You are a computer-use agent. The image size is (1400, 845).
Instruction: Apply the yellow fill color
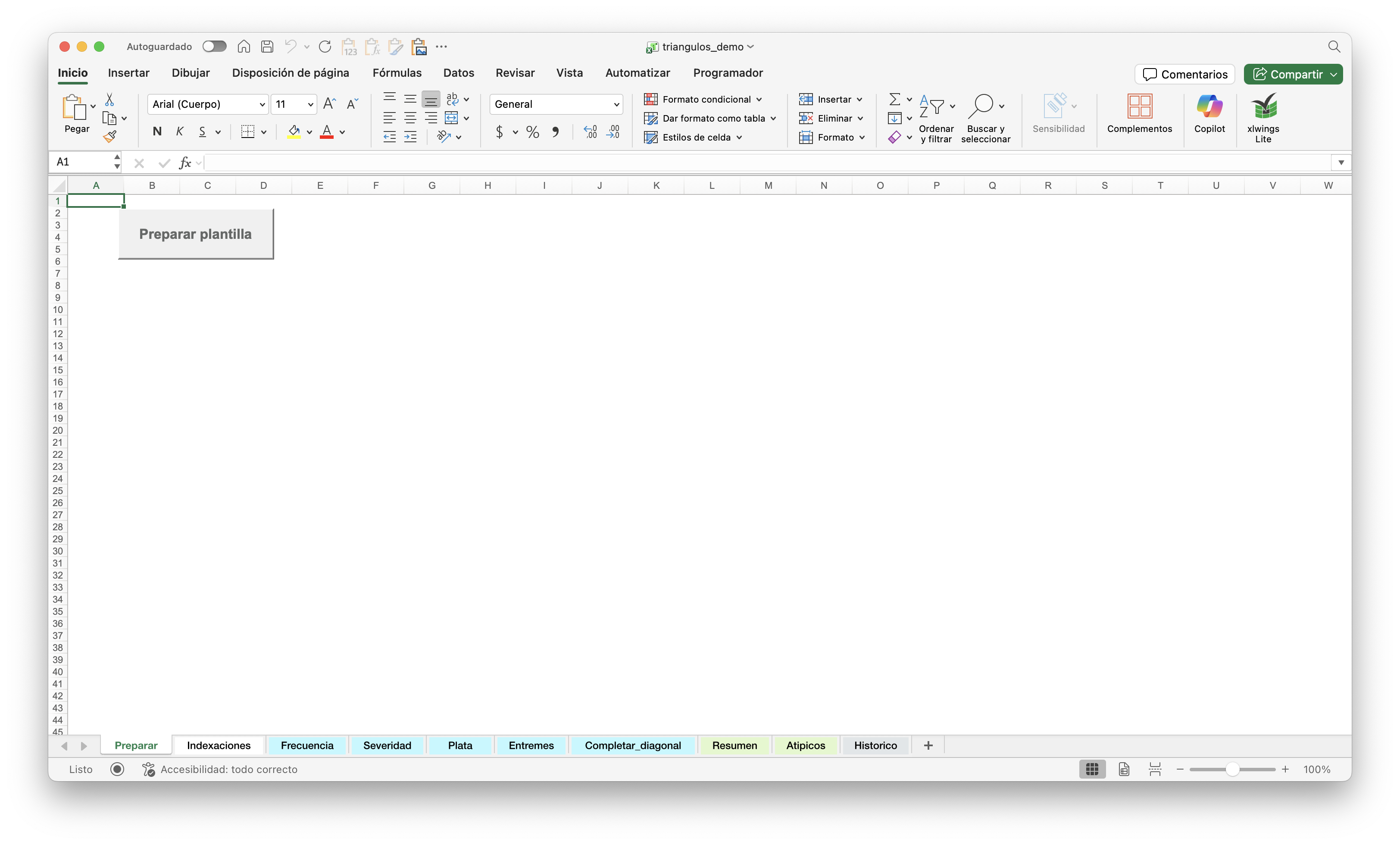coord(294,132)
